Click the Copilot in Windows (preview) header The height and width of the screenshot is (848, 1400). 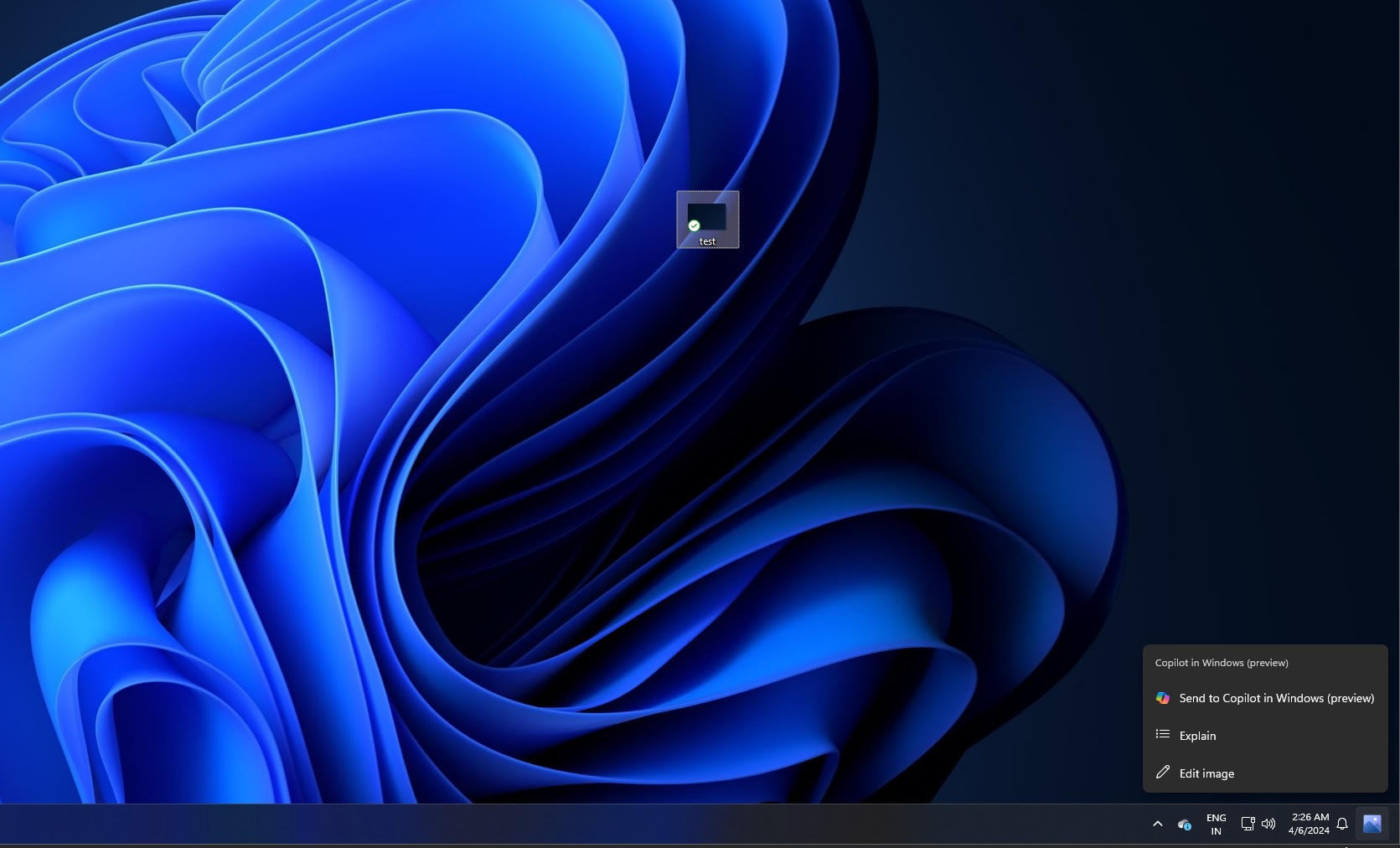1221,663
